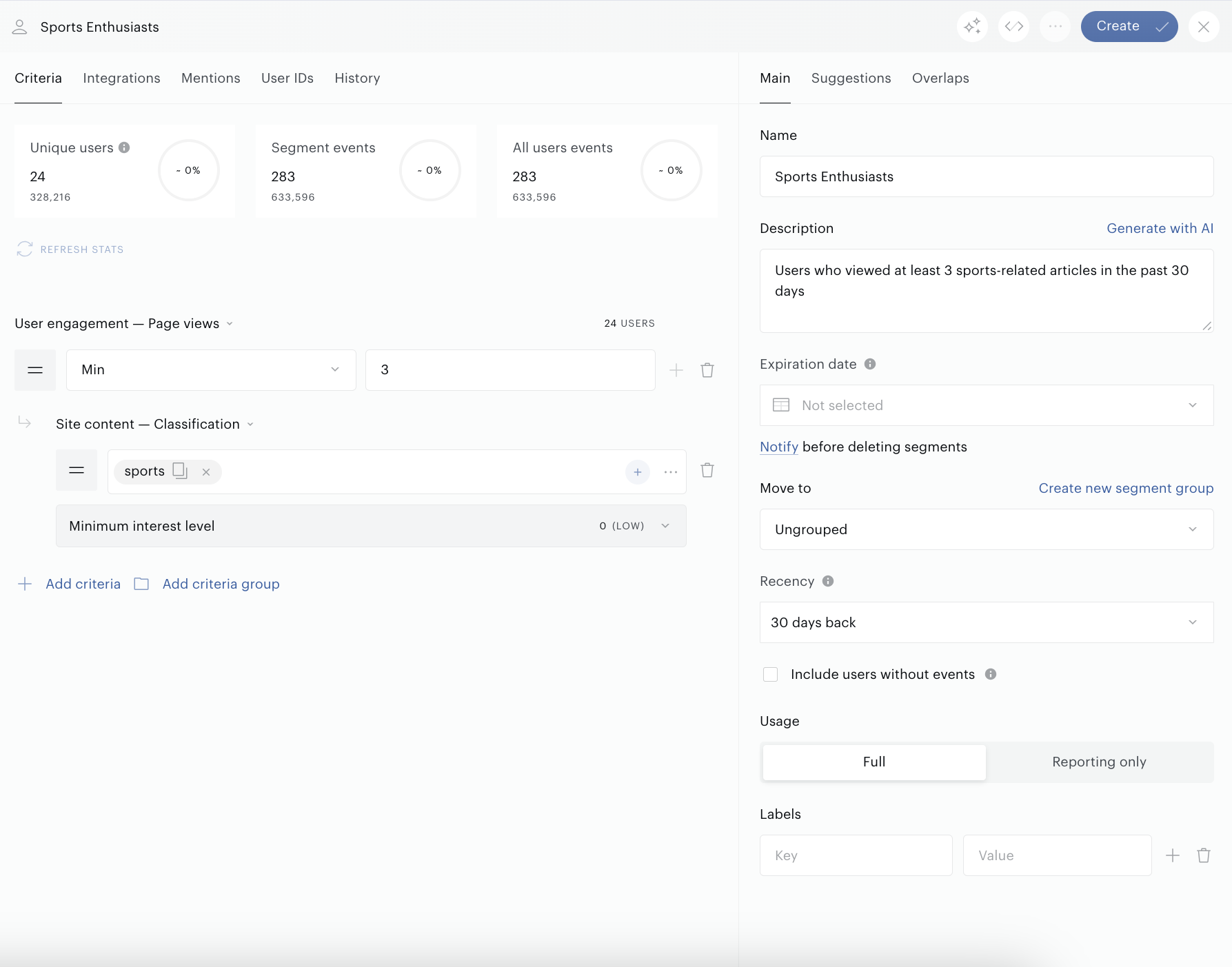Click the 24 USERS count text

pos(629,323)
